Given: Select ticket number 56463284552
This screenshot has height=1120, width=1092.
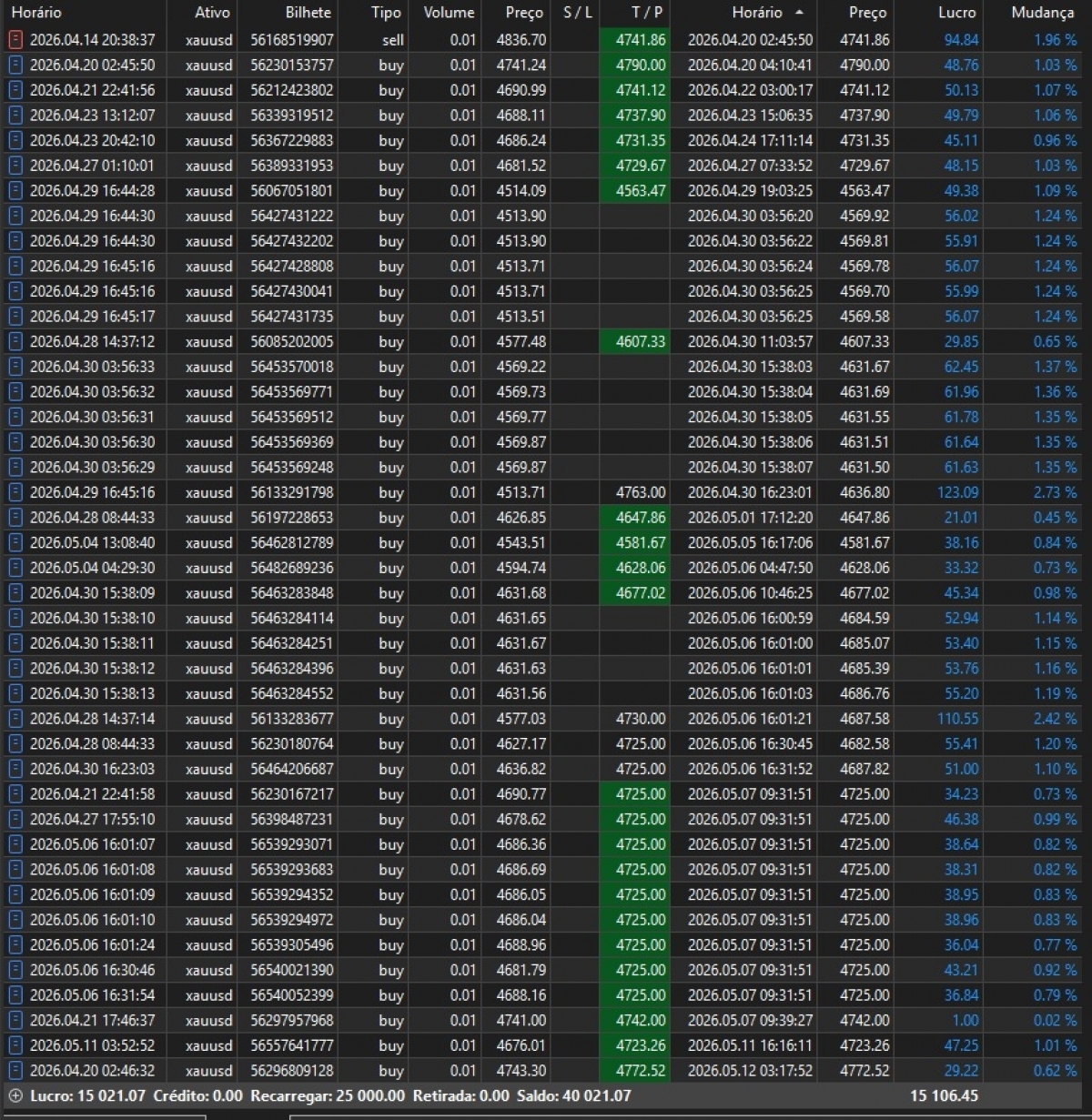Looking at the screenshot, I should [x=291, y=693].
